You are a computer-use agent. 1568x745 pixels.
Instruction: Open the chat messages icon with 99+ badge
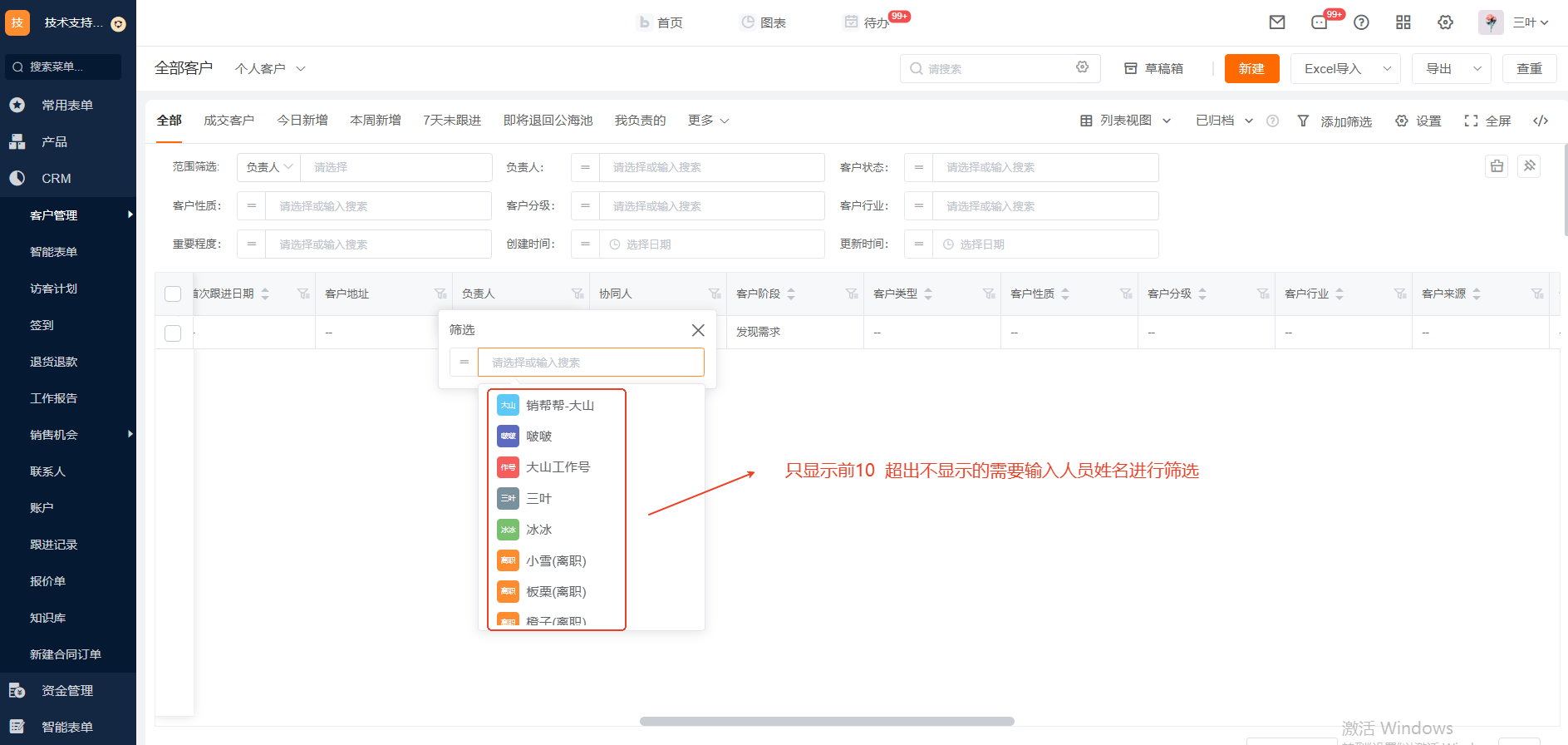[1320, 22]
